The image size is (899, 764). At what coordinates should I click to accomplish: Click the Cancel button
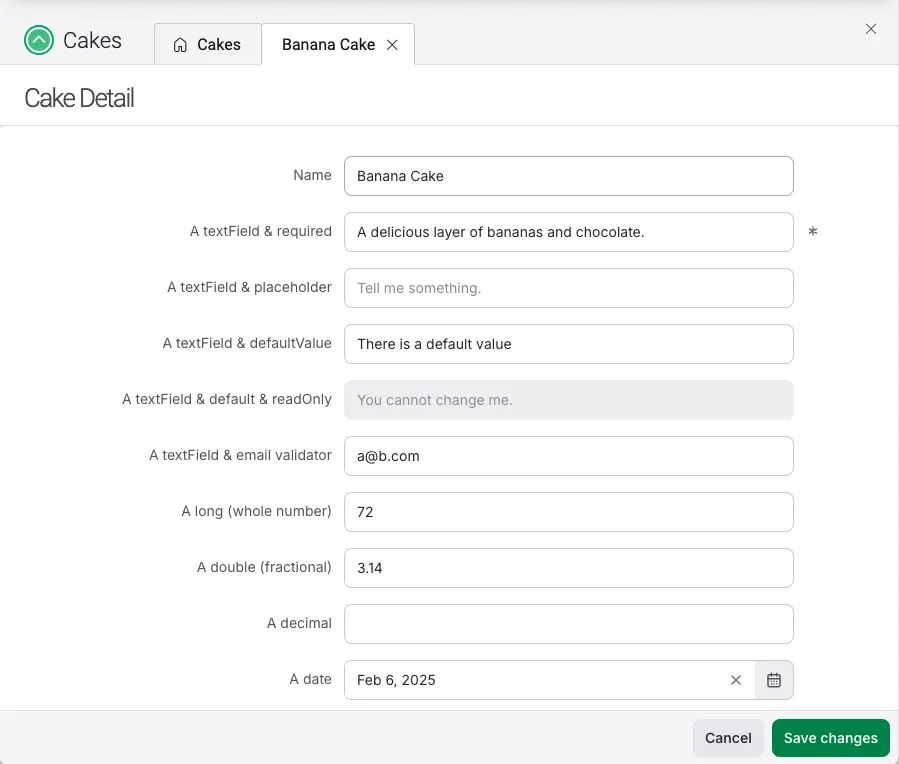tap(727, 738)
